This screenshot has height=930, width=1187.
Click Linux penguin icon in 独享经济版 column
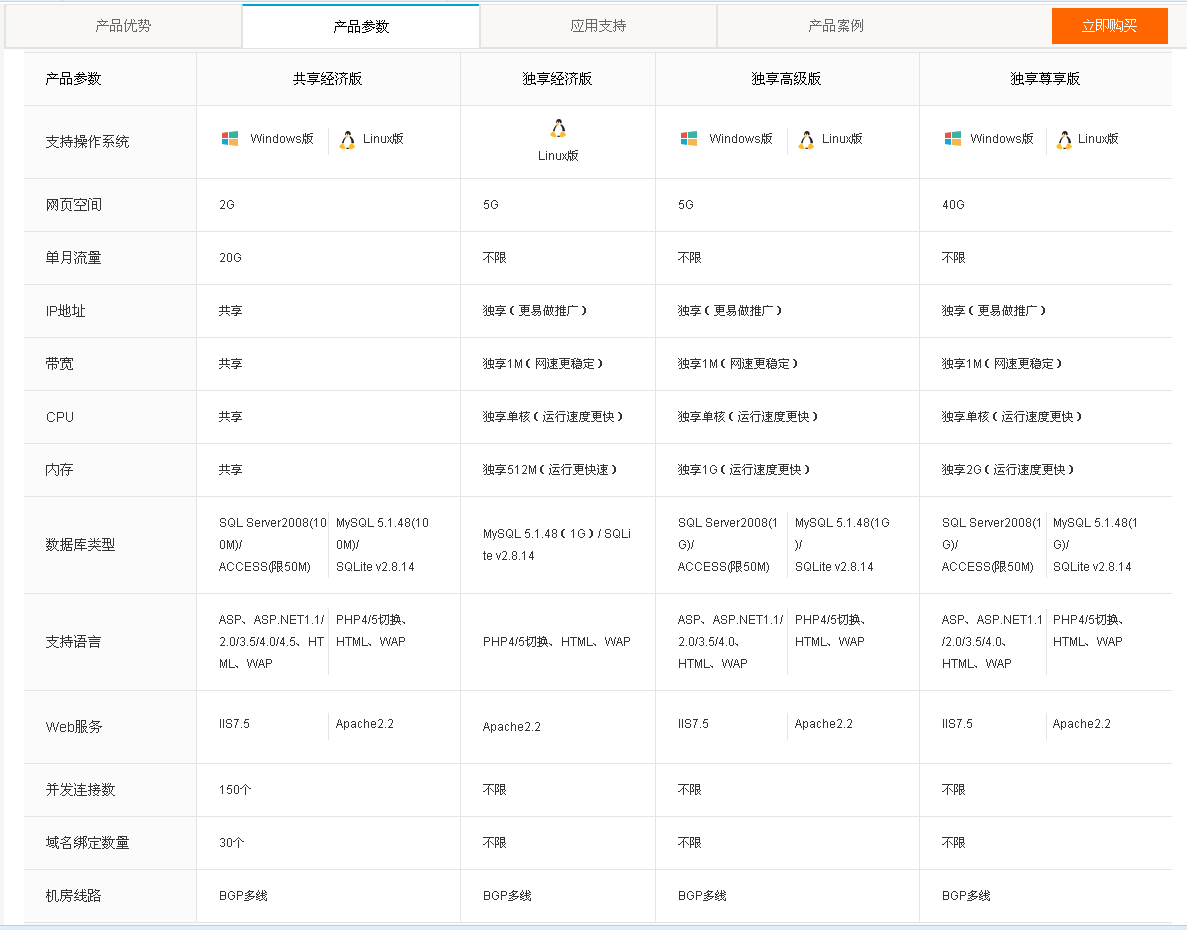click(558, 129)
